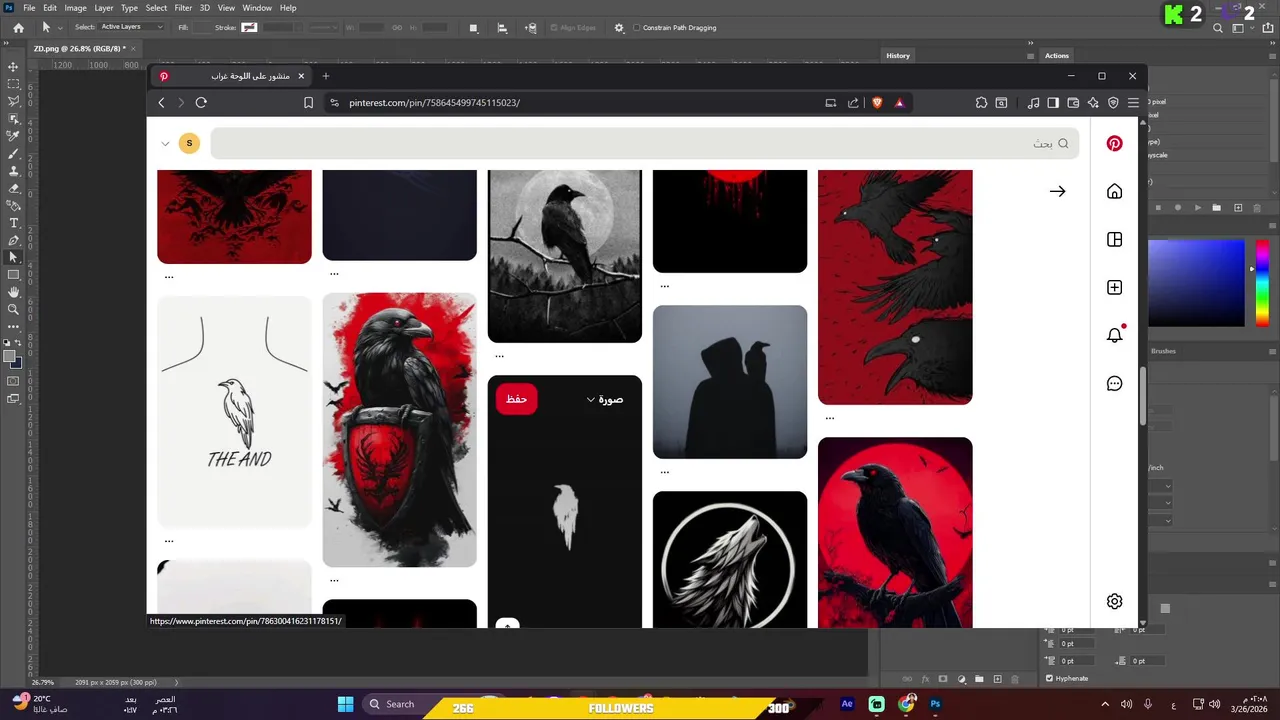Toggle Constrain Path Dragging checkbox
This screenshot has height=720, width=1280.
(637, 28)
